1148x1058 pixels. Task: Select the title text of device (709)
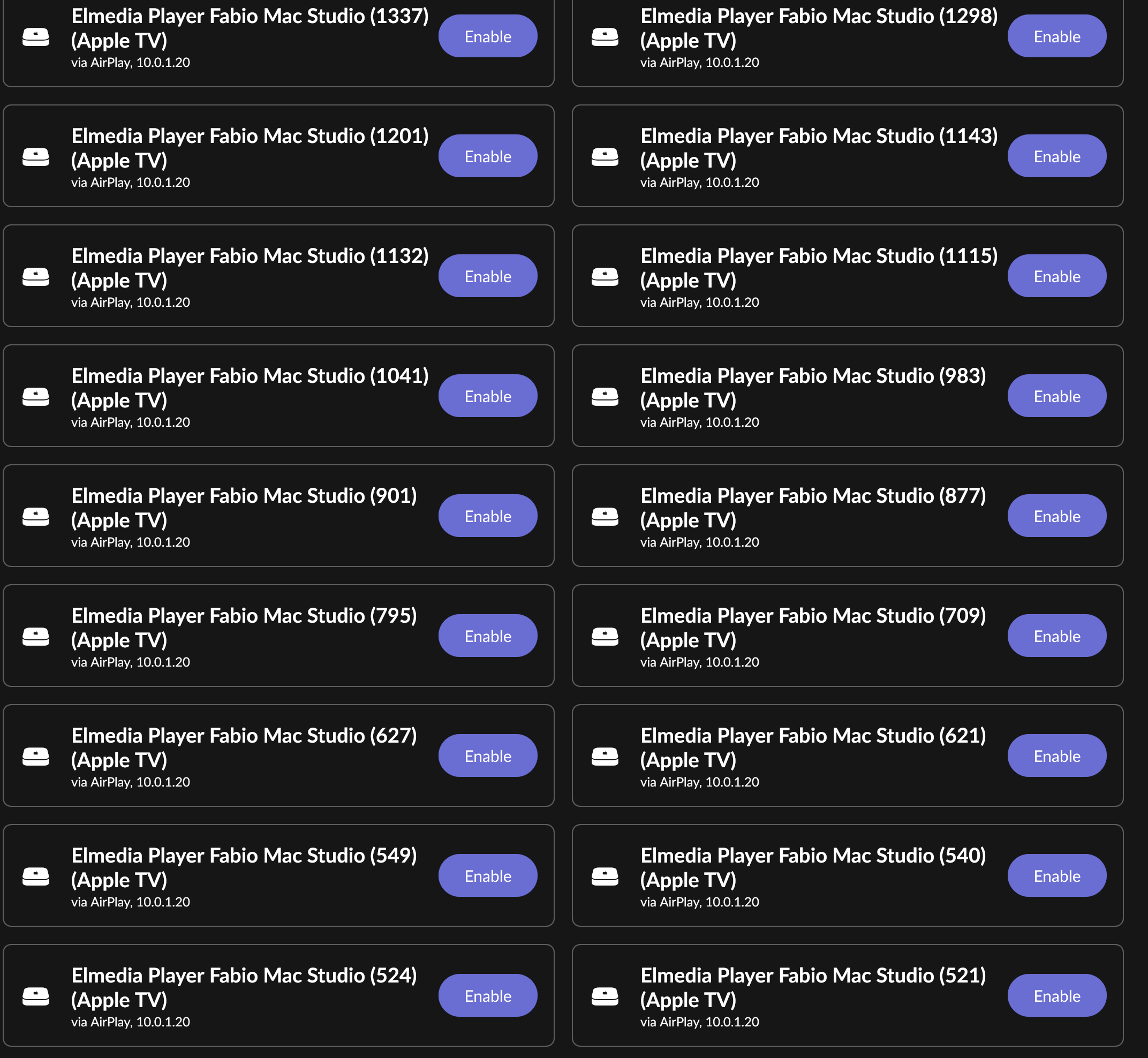click(813, 628)
